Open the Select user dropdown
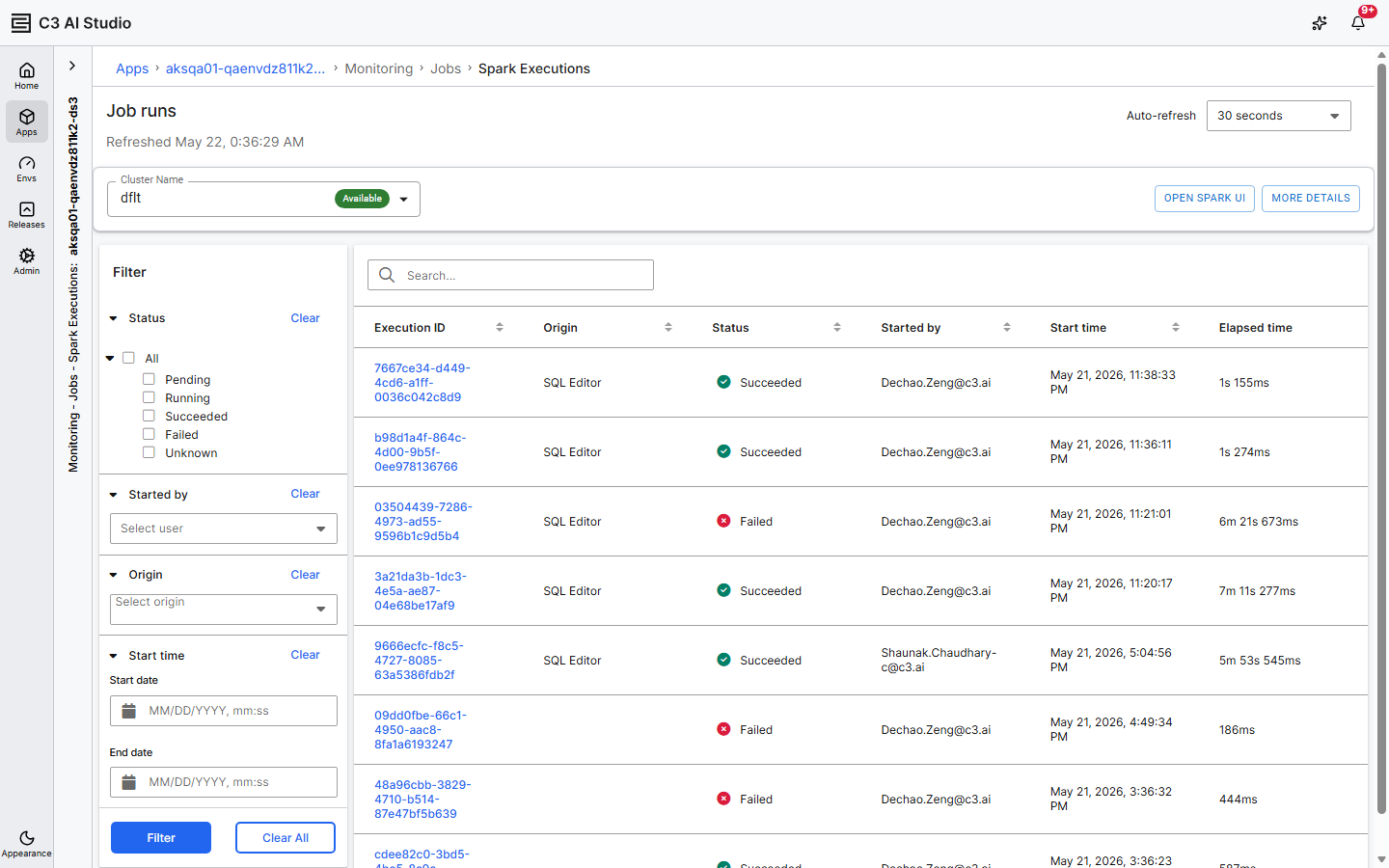1389x868 pixels. click(x=223, y=529)
